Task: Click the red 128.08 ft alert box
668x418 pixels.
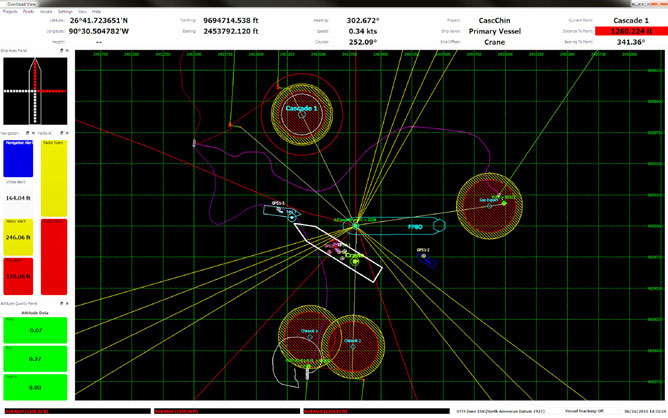Action: click(x=18, y=275)
